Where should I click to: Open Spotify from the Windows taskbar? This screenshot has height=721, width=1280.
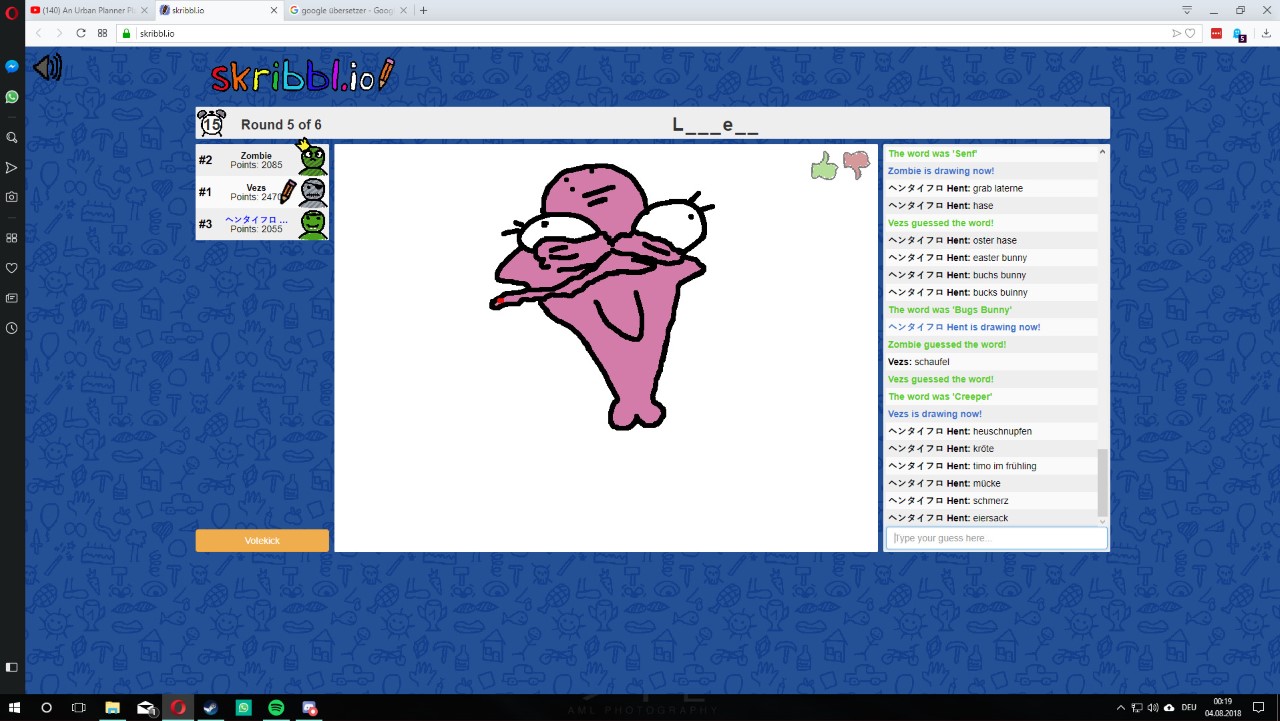pos(276,708)
